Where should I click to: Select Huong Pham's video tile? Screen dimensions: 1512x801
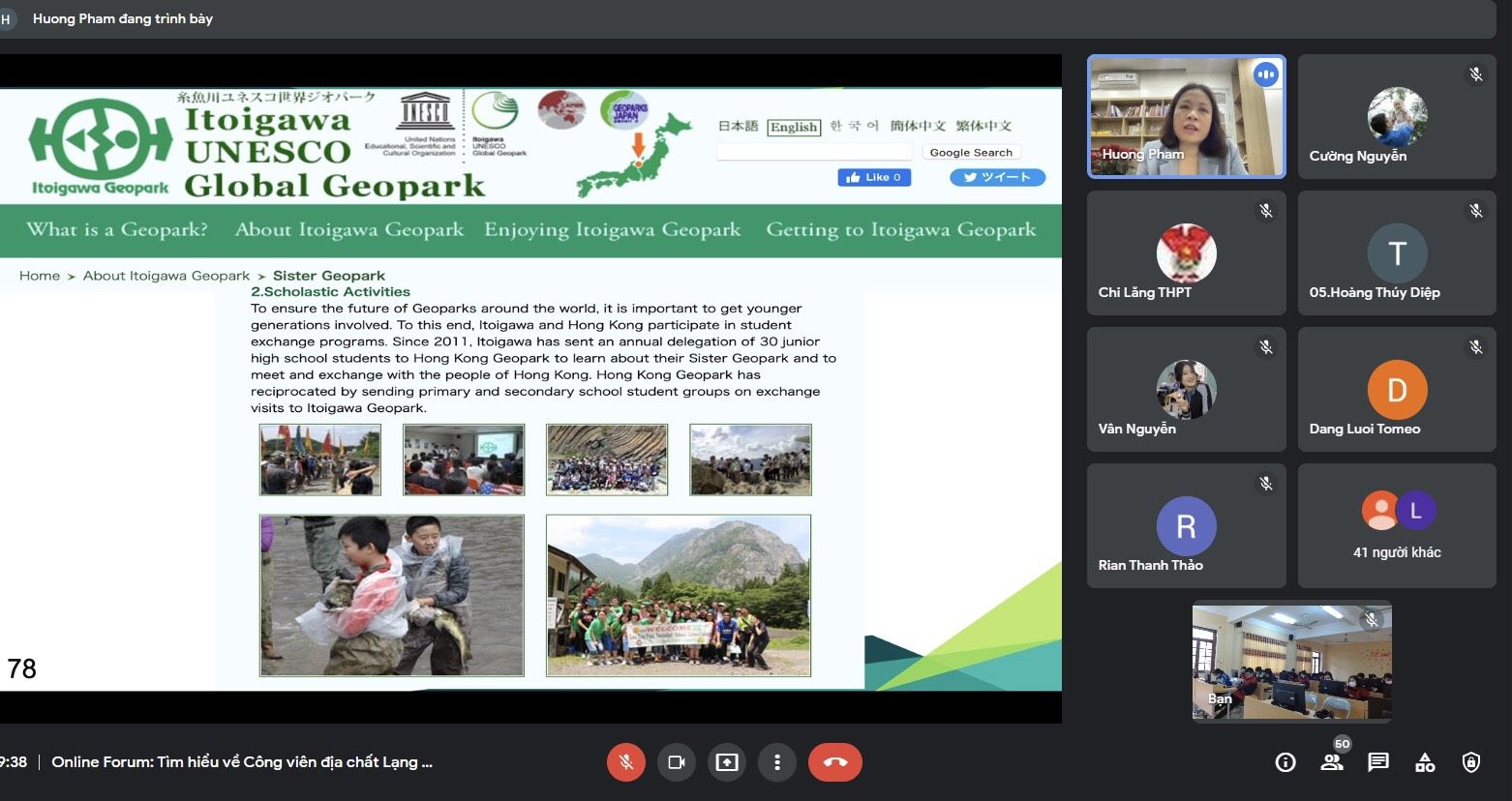(x=1187, y=117)
